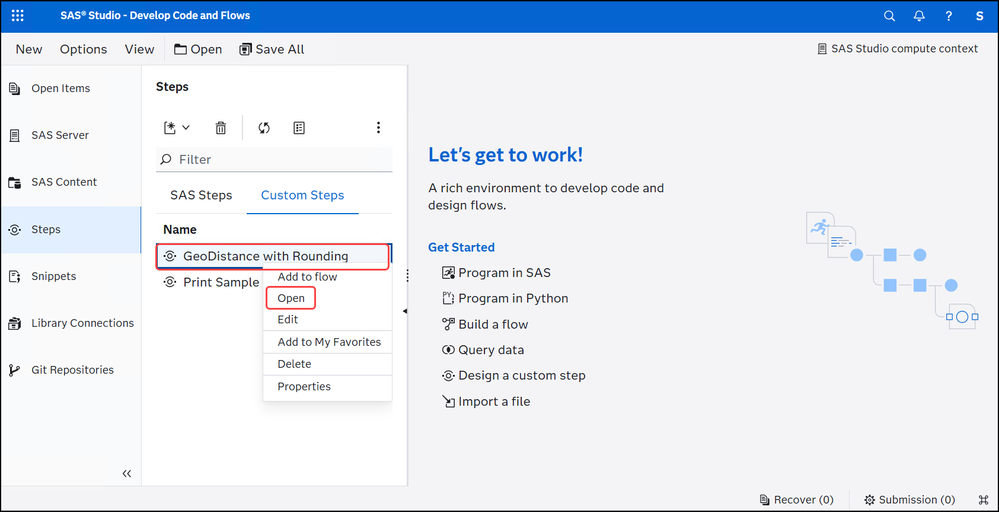
Task: Click the Program in SAS link
Action: tap(496, 273)
